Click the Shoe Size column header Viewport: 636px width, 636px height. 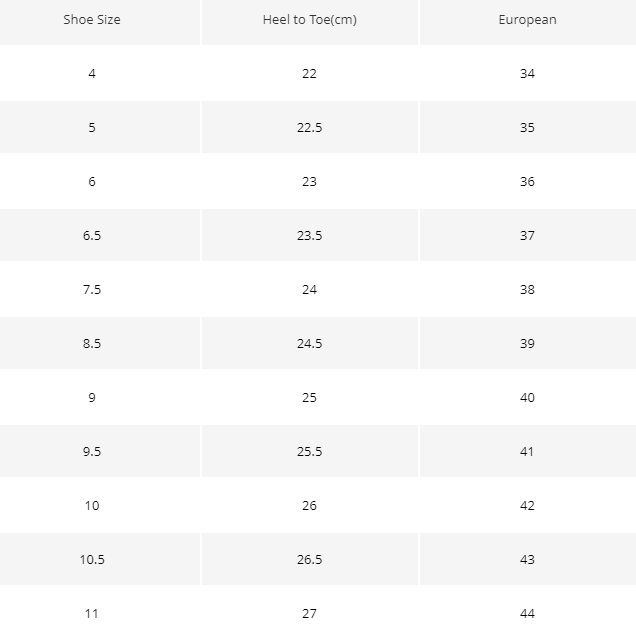[92, 20]
